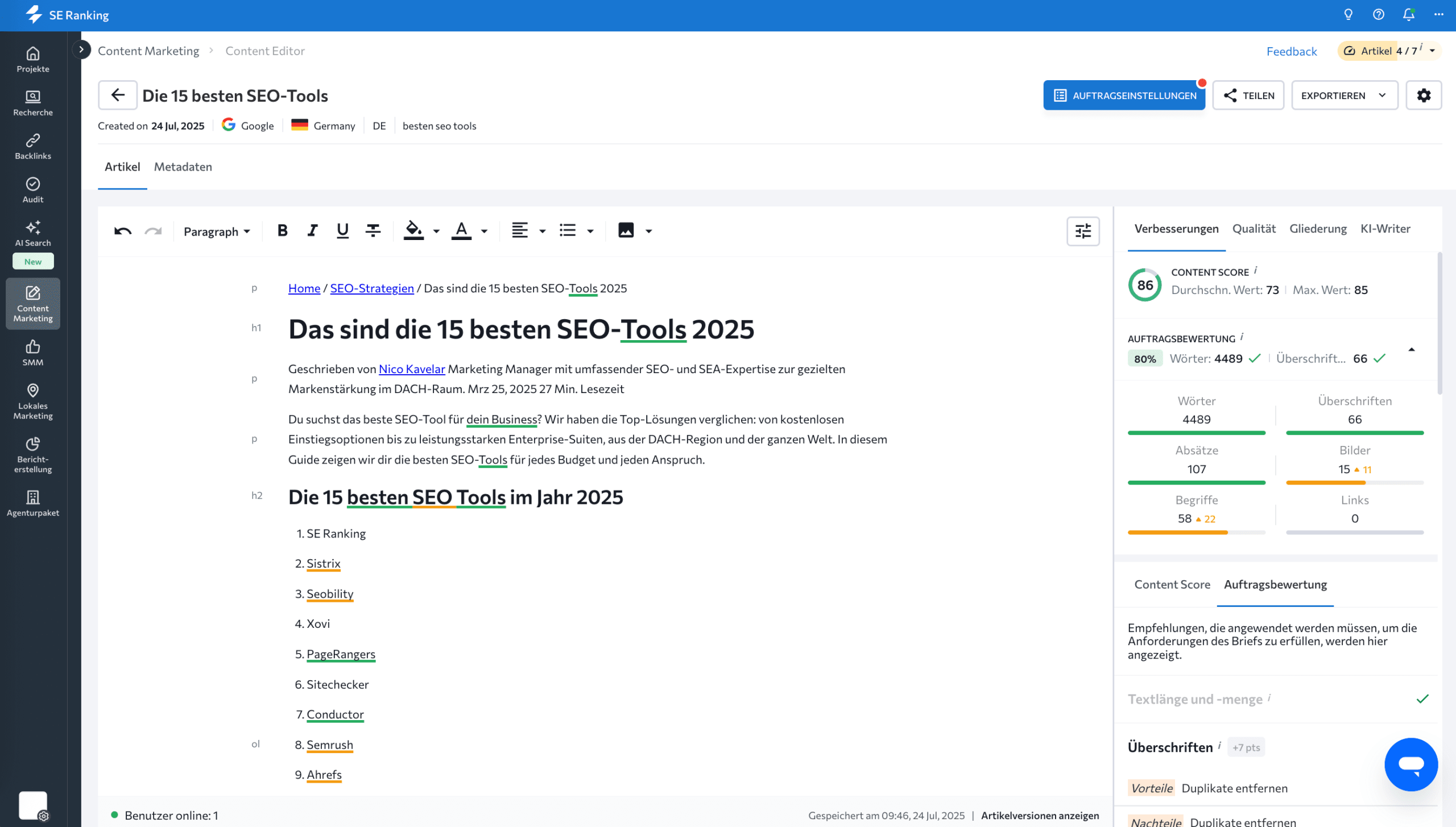Click the Teilen button
The image size is (1456, 827).
click(1248, 95)
